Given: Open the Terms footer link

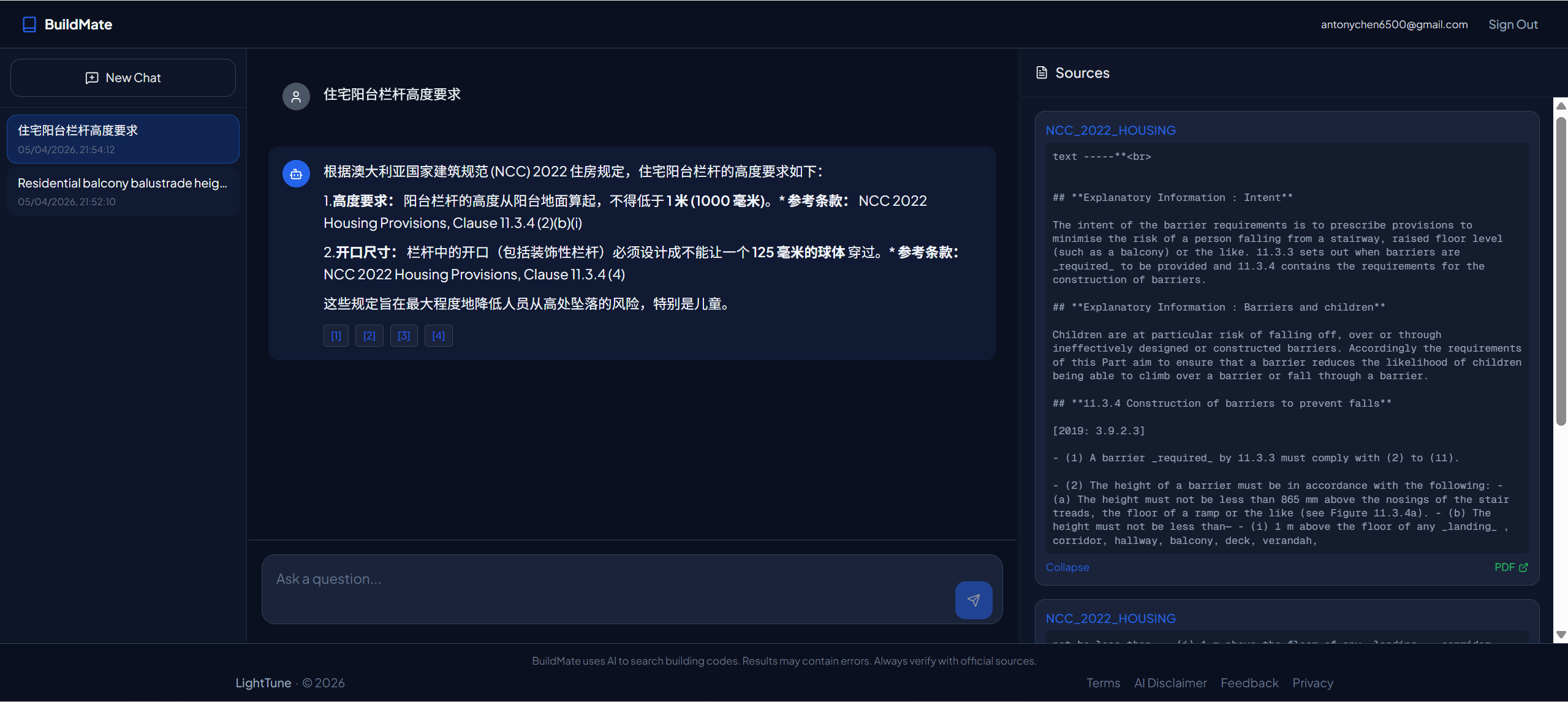Looking at the screenshot, I should coord(1103,683).
